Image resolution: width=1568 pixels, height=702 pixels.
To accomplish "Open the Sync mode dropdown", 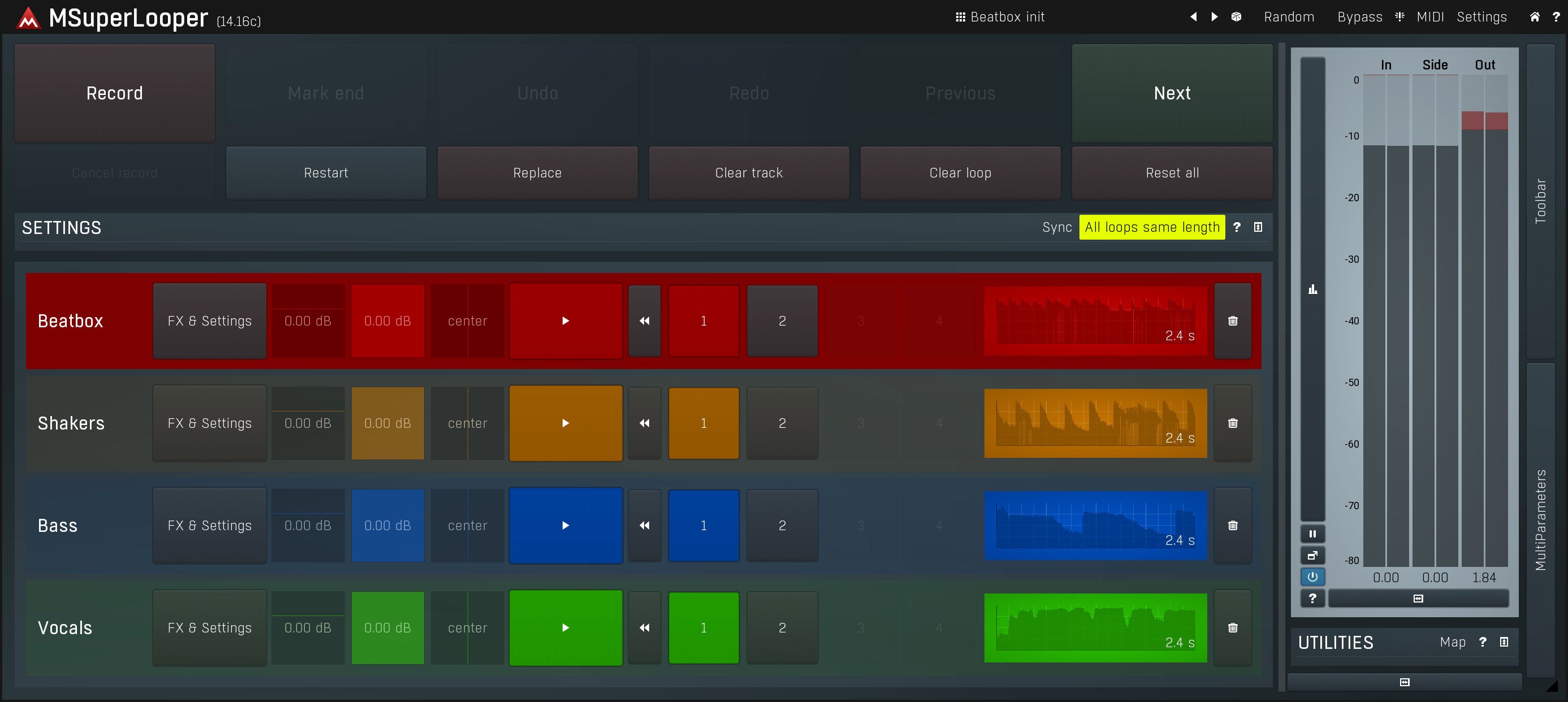I will point(1152,227).
